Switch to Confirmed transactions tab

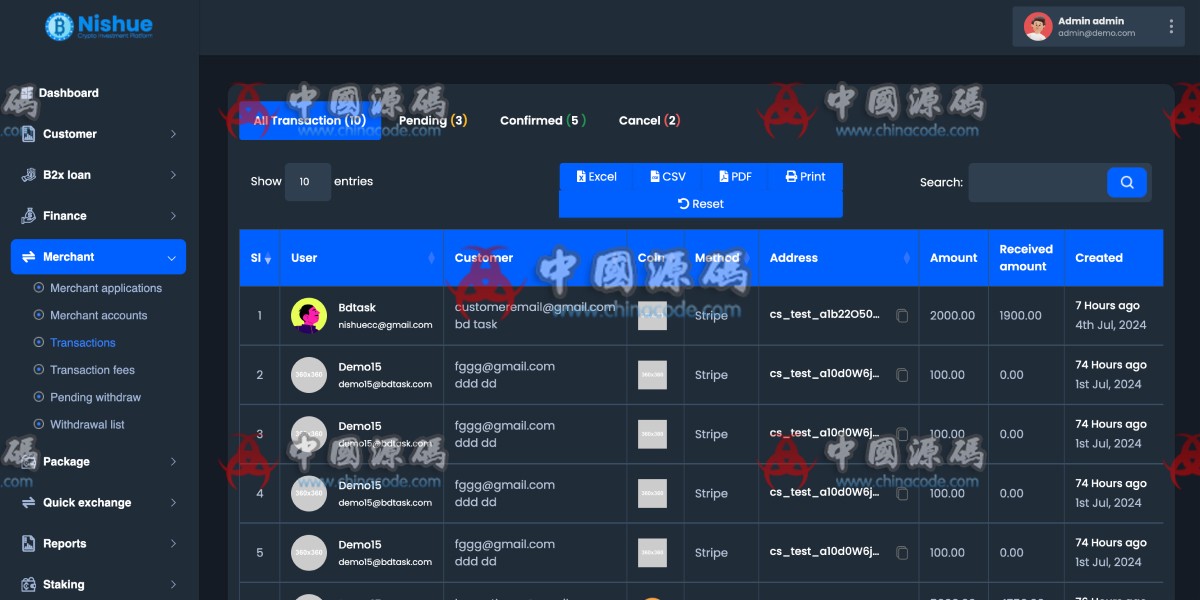pyautogui.click(x=542, y=121)
